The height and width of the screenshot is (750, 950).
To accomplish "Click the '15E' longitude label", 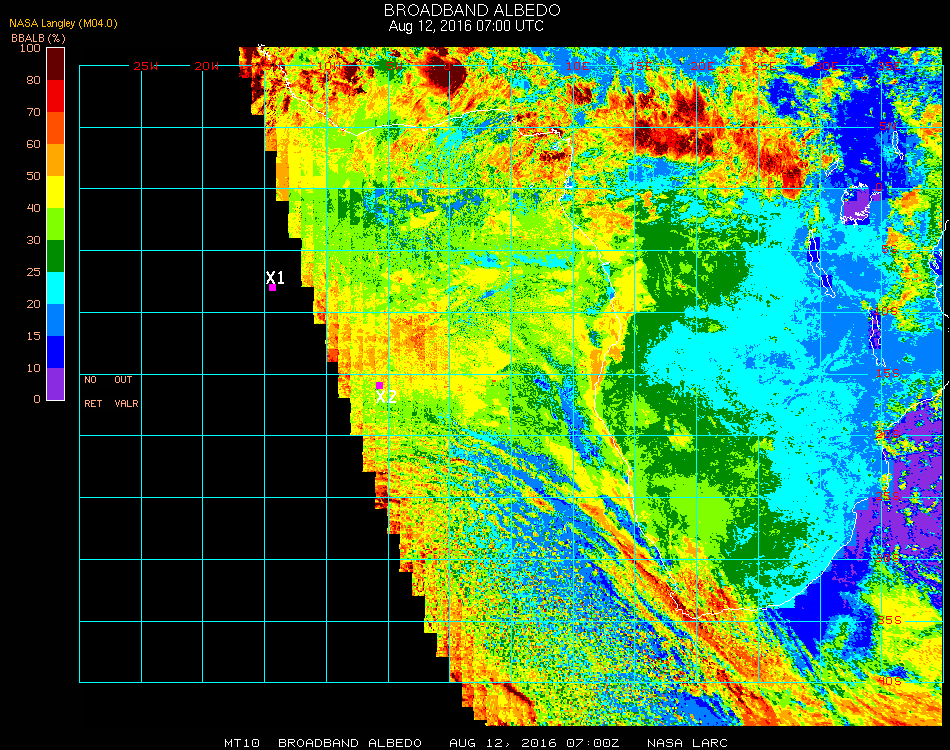I will 639,66.
